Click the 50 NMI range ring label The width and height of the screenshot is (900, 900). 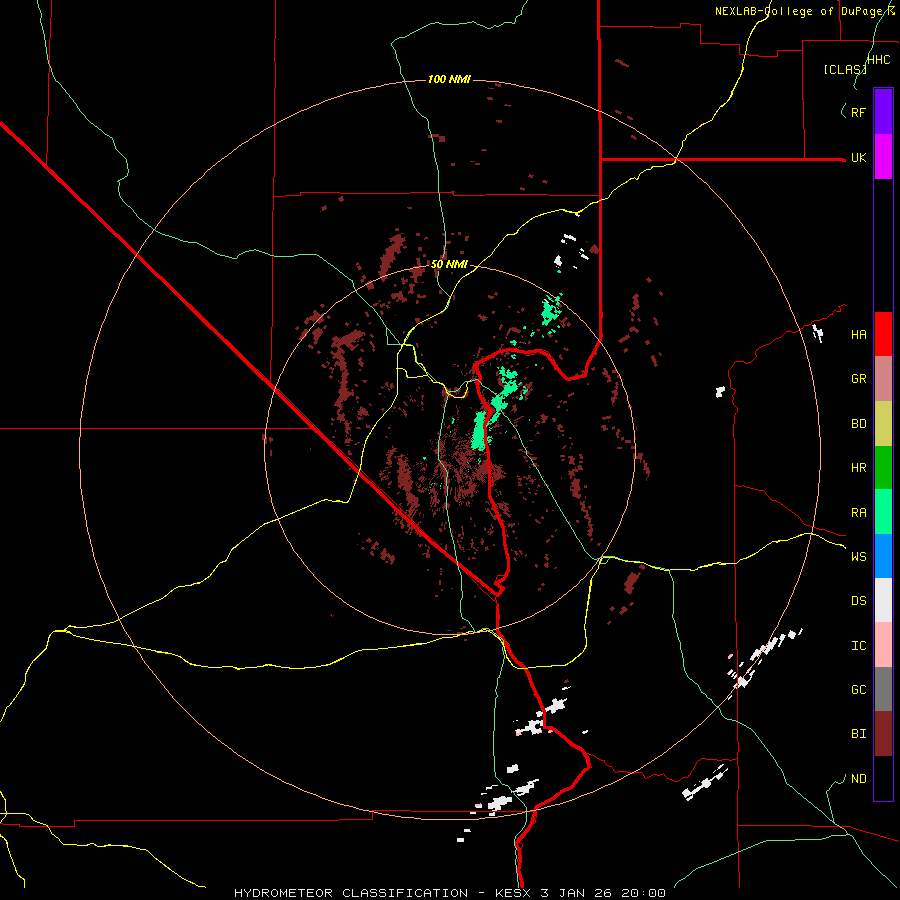click(x=449, y=264)
